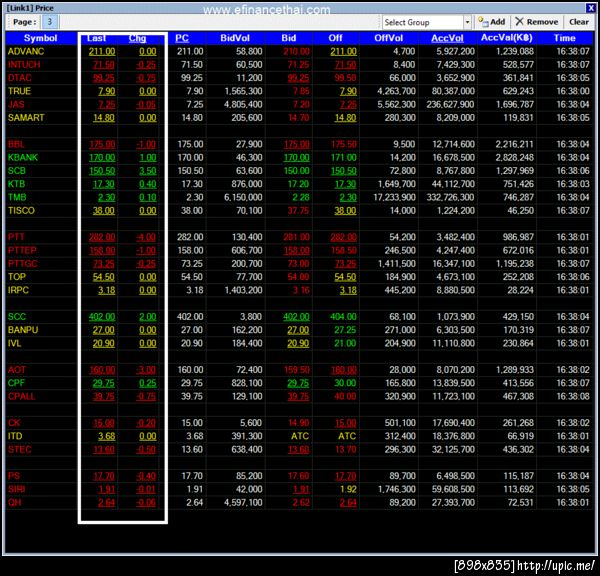The width and height of the screenshot is (600, 576).
Task: Sort by BidVol column header
Action: 235,38
